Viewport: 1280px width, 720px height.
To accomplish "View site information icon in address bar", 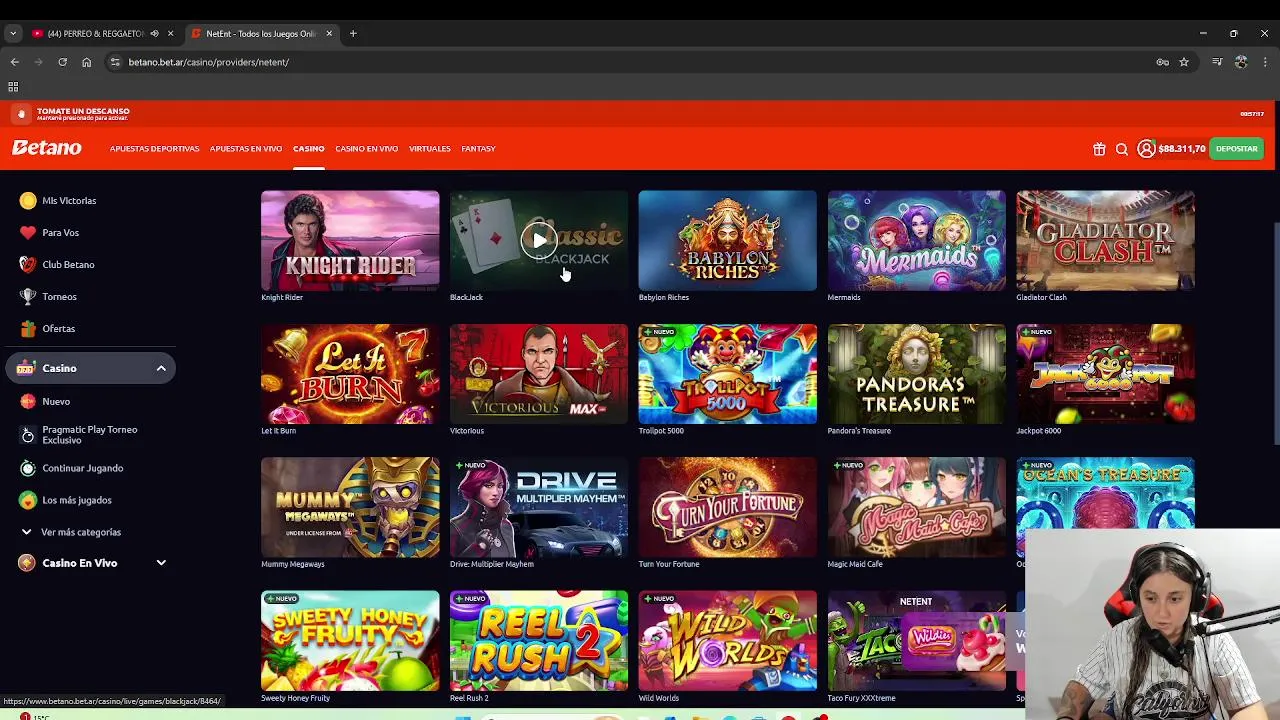I will (x=115, y=62).
